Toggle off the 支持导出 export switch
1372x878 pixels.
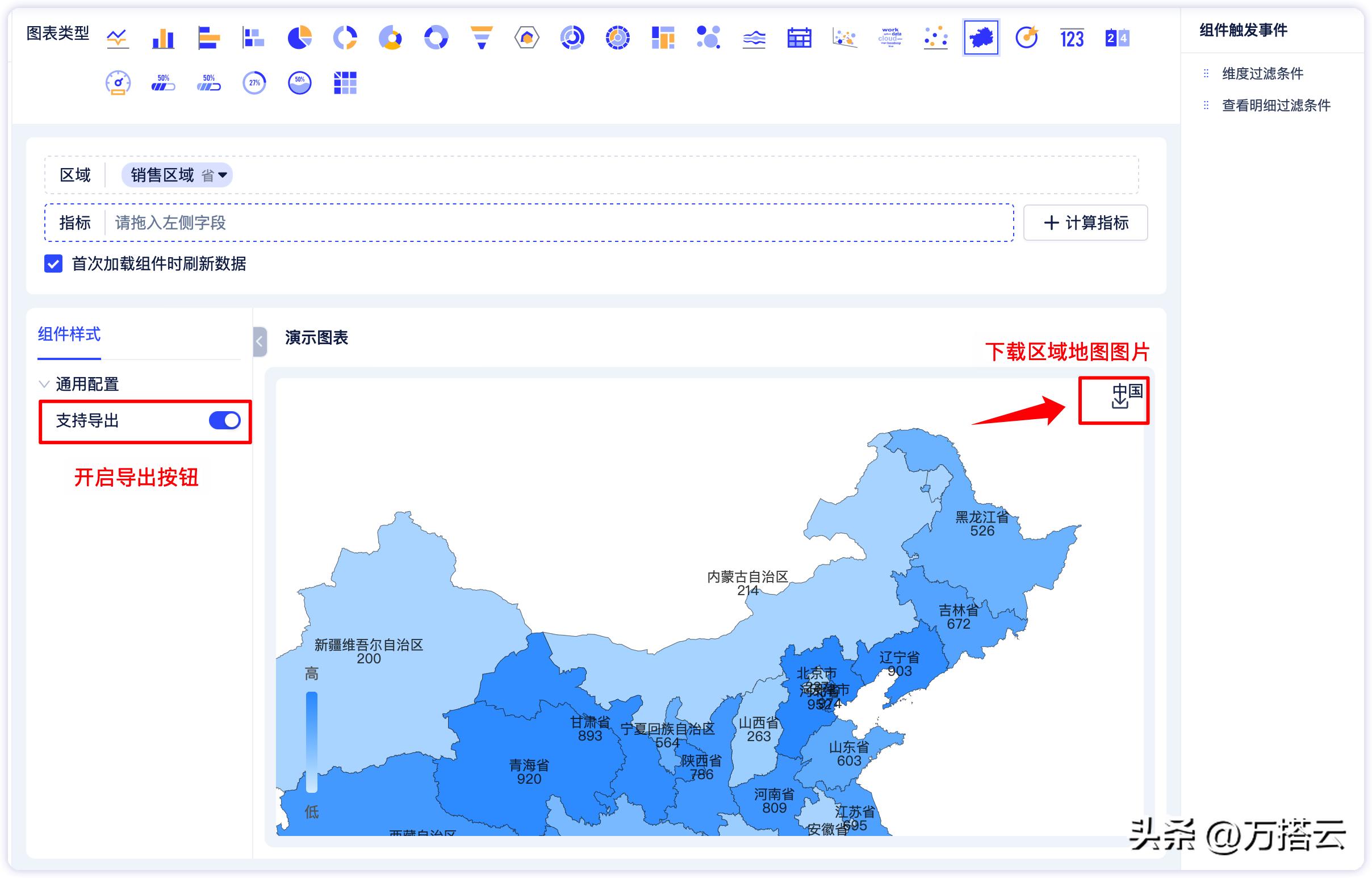223,421
